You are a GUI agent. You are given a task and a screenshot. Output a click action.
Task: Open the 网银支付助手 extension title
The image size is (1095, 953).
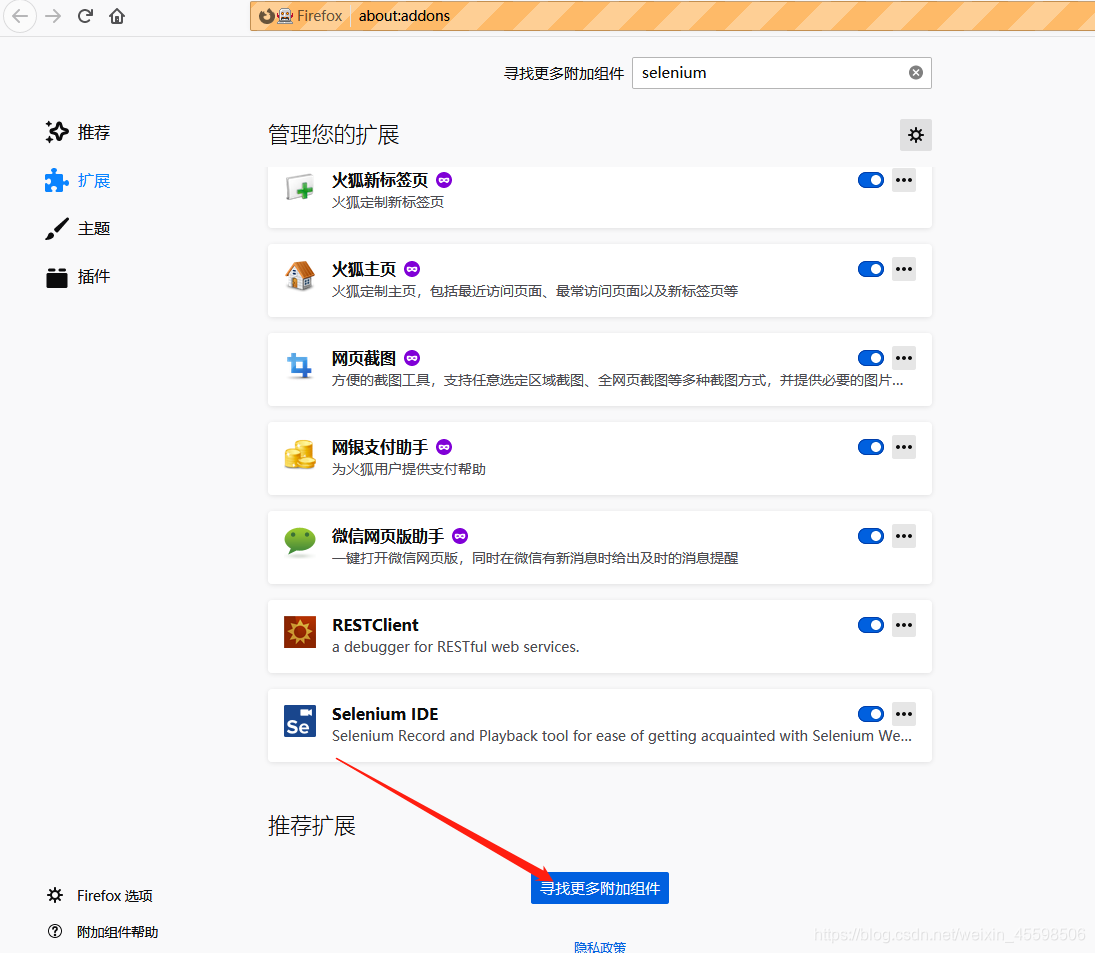(380, 447)
